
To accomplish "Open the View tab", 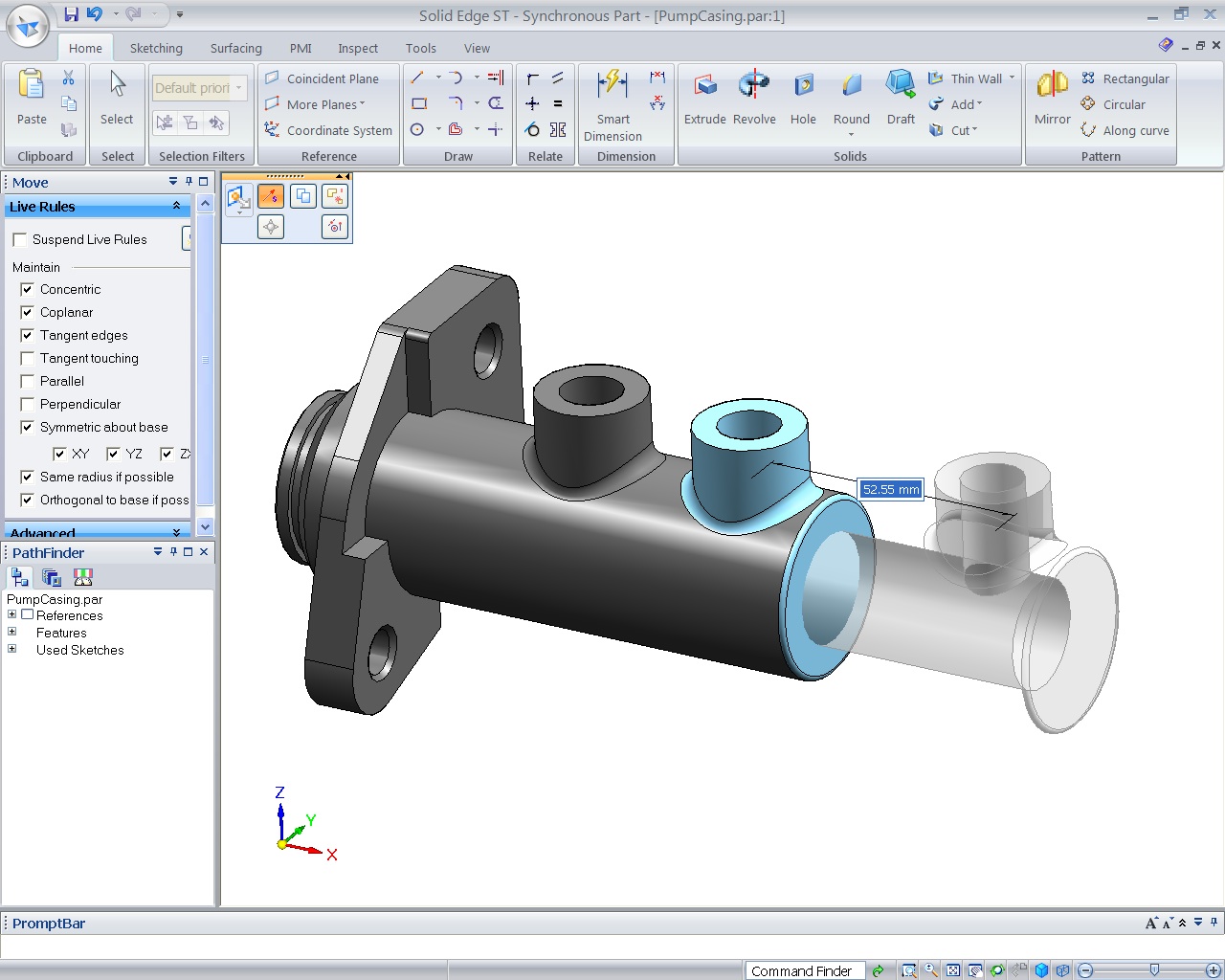I will point(477,48).
